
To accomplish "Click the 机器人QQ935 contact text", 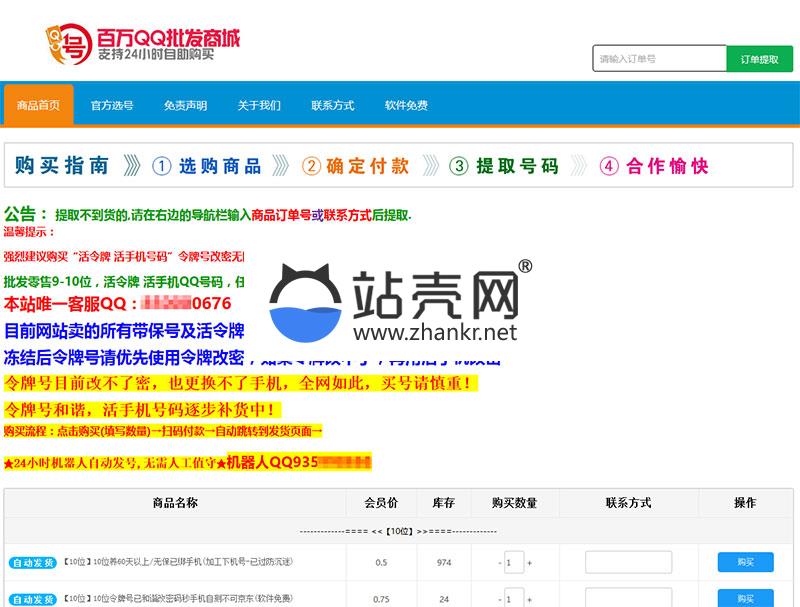I will [298, 463].
